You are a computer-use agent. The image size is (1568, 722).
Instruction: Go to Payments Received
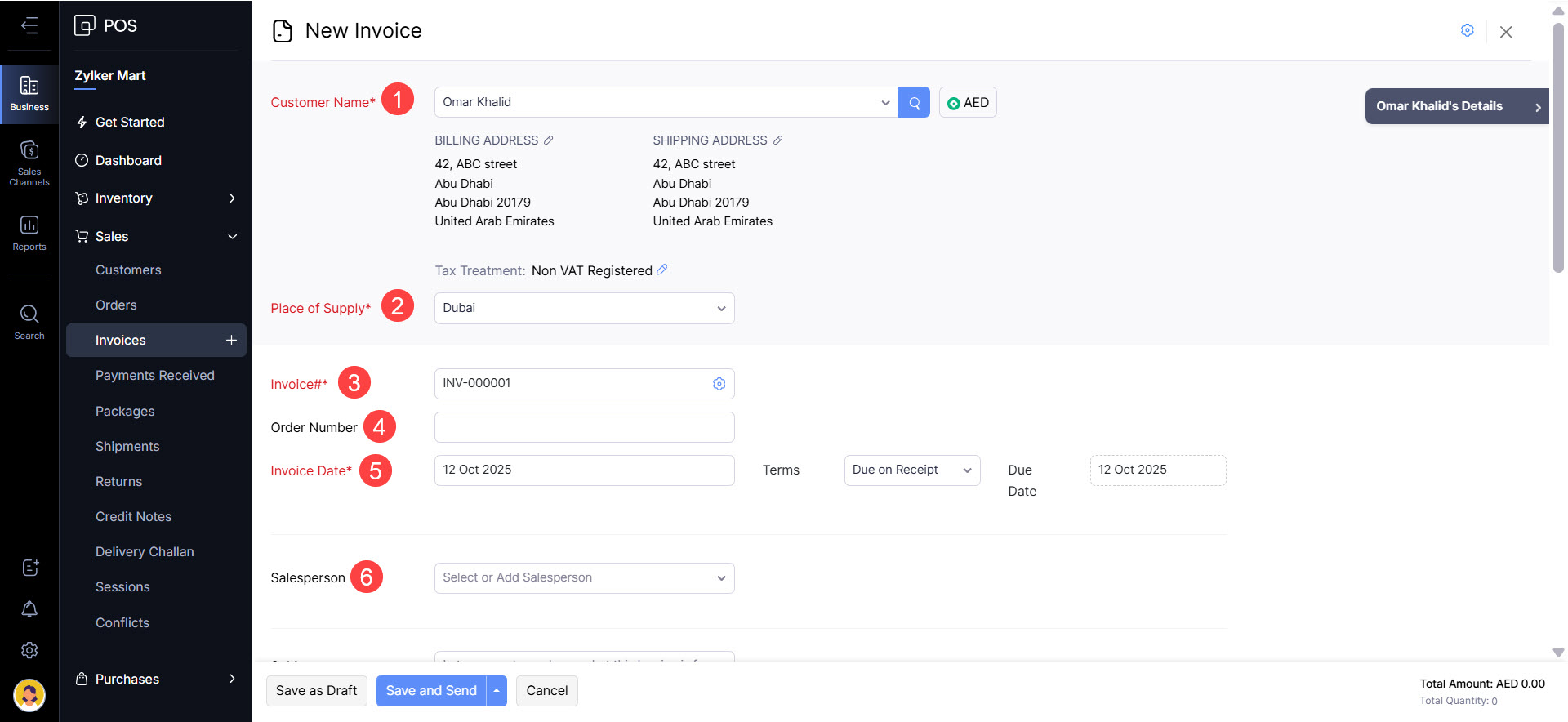click(155, 376)
